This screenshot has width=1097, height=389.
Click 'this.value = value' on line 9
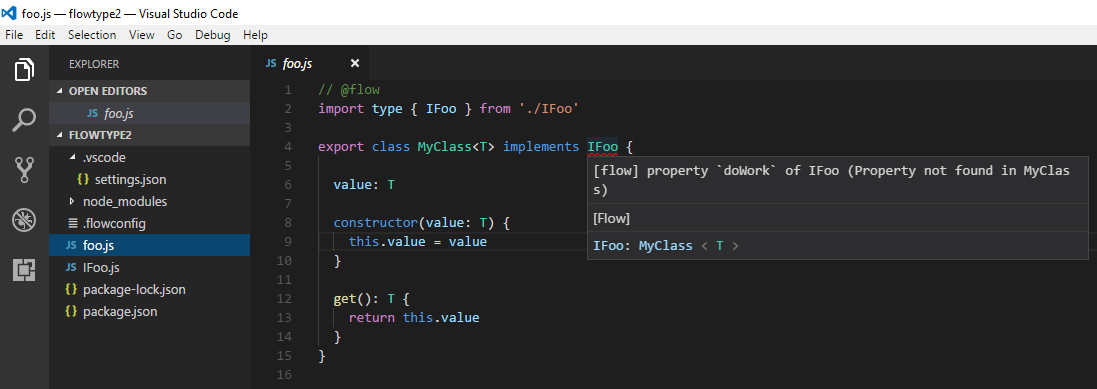click(418, 241)
